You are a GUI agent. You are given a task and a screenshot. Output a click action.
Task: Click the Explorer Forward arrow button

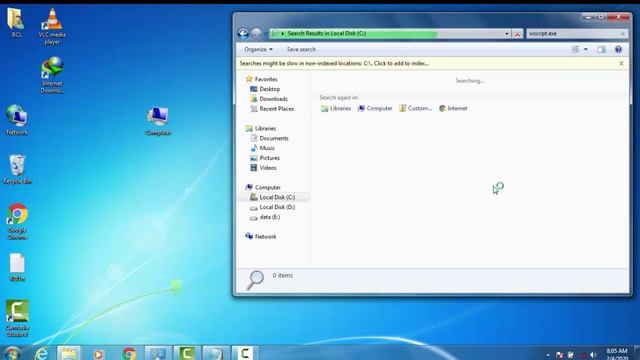256,33
